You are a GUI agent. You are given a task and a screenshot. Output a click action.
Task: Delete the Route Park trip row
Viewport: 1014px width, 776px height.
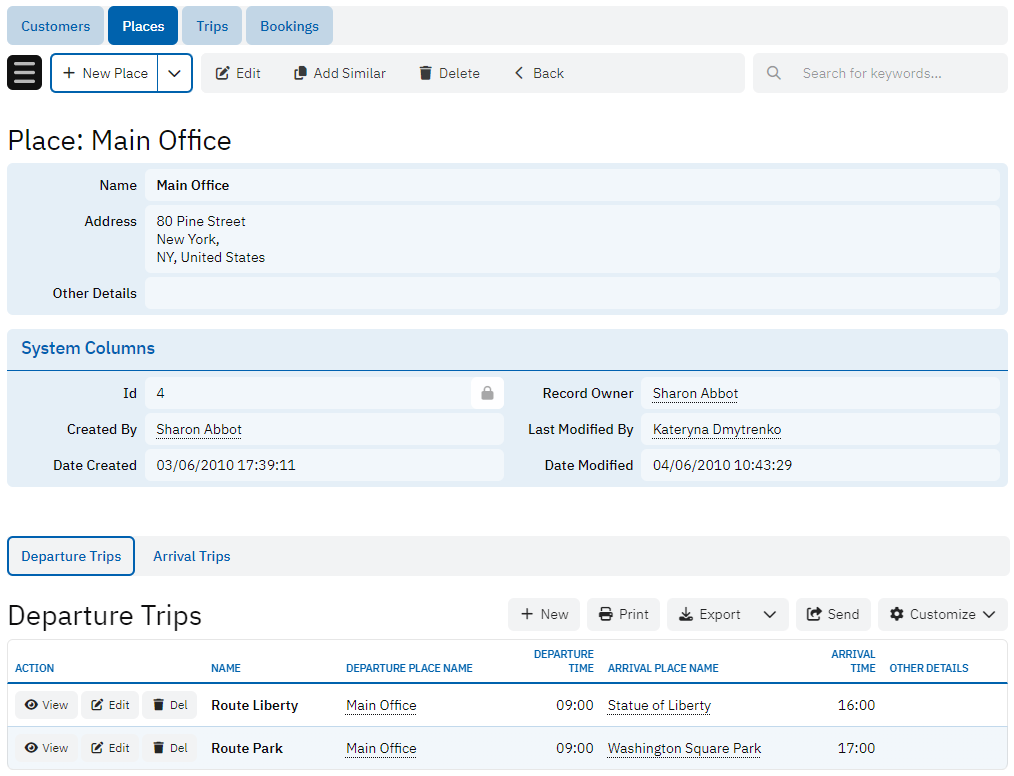pyautogui.click(x=169, y=748)
